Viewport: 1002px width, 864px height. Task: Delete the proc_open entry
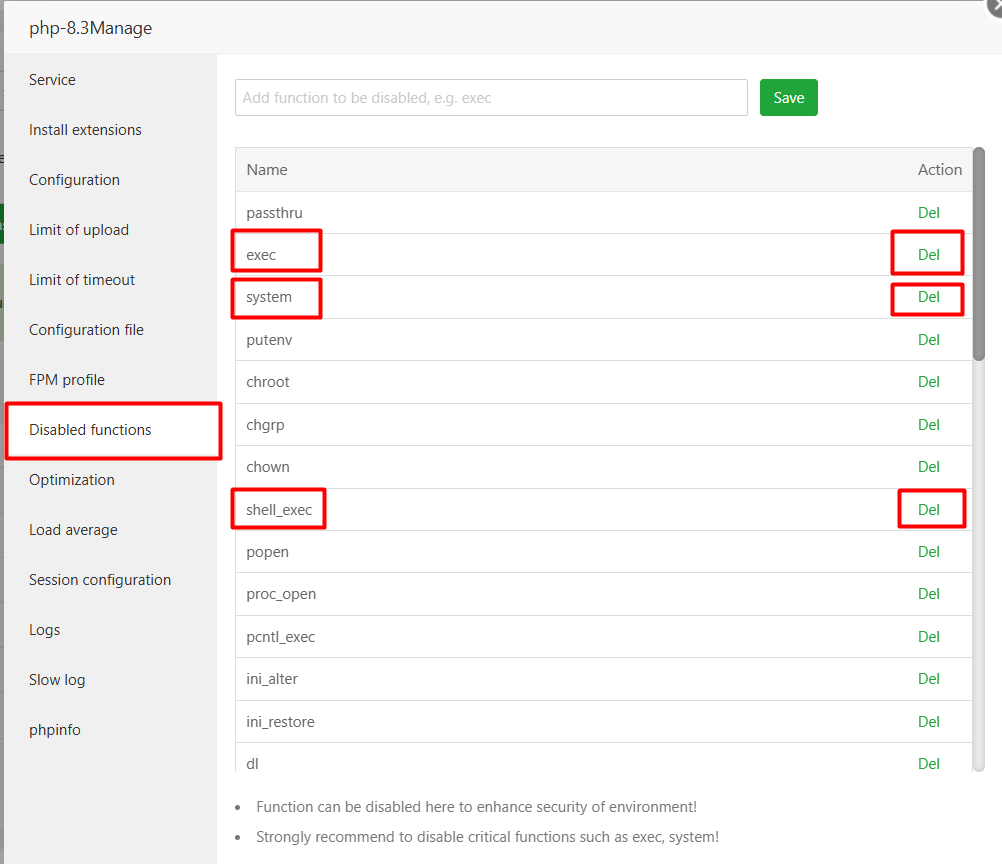pyautogui.click(x=929, y=594)
